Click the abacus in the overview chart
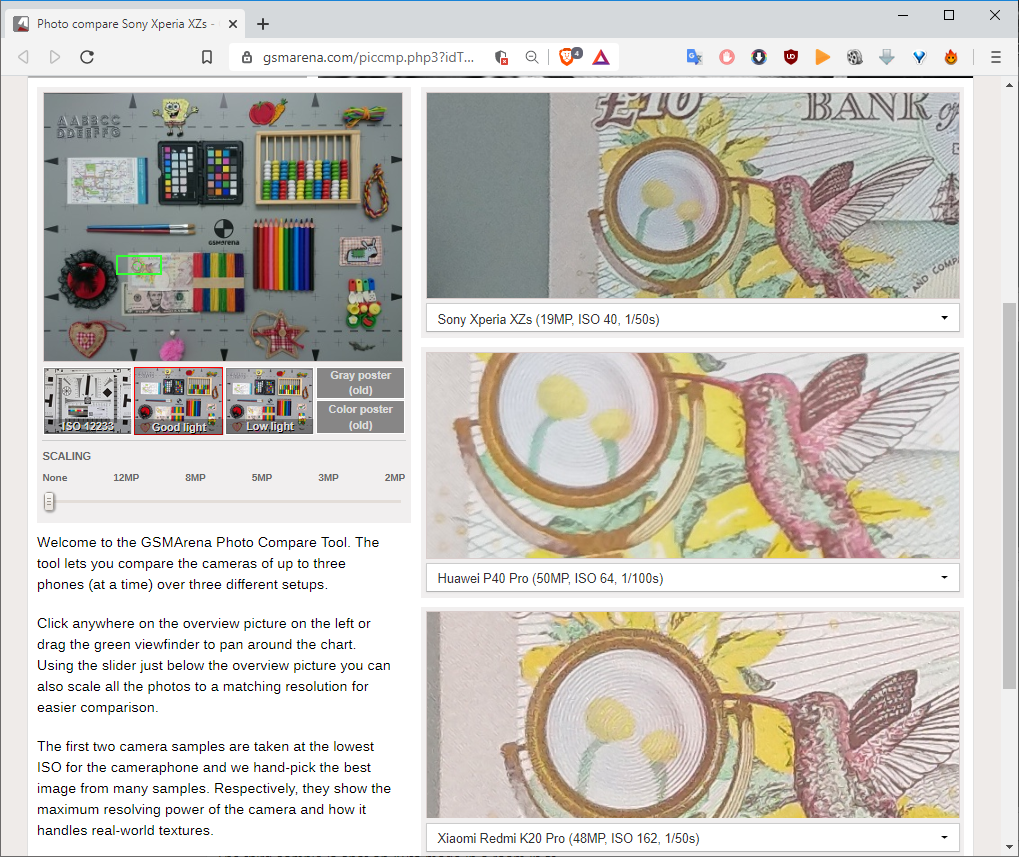 pos(308,168)
